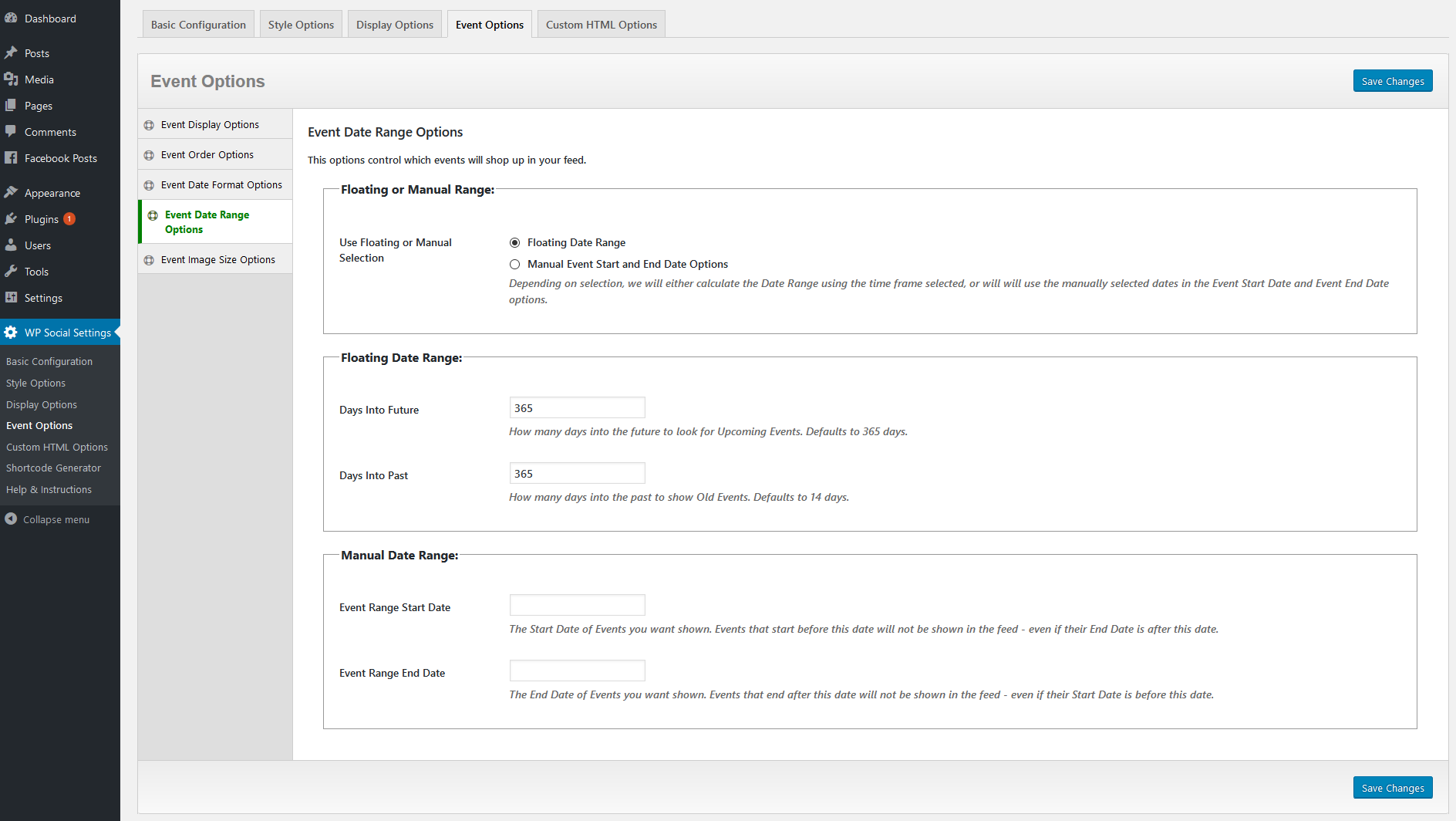The height and width of the screenshot is (821, 1456).
Task: Collapse the admin menu
Action: click(47, 519)
